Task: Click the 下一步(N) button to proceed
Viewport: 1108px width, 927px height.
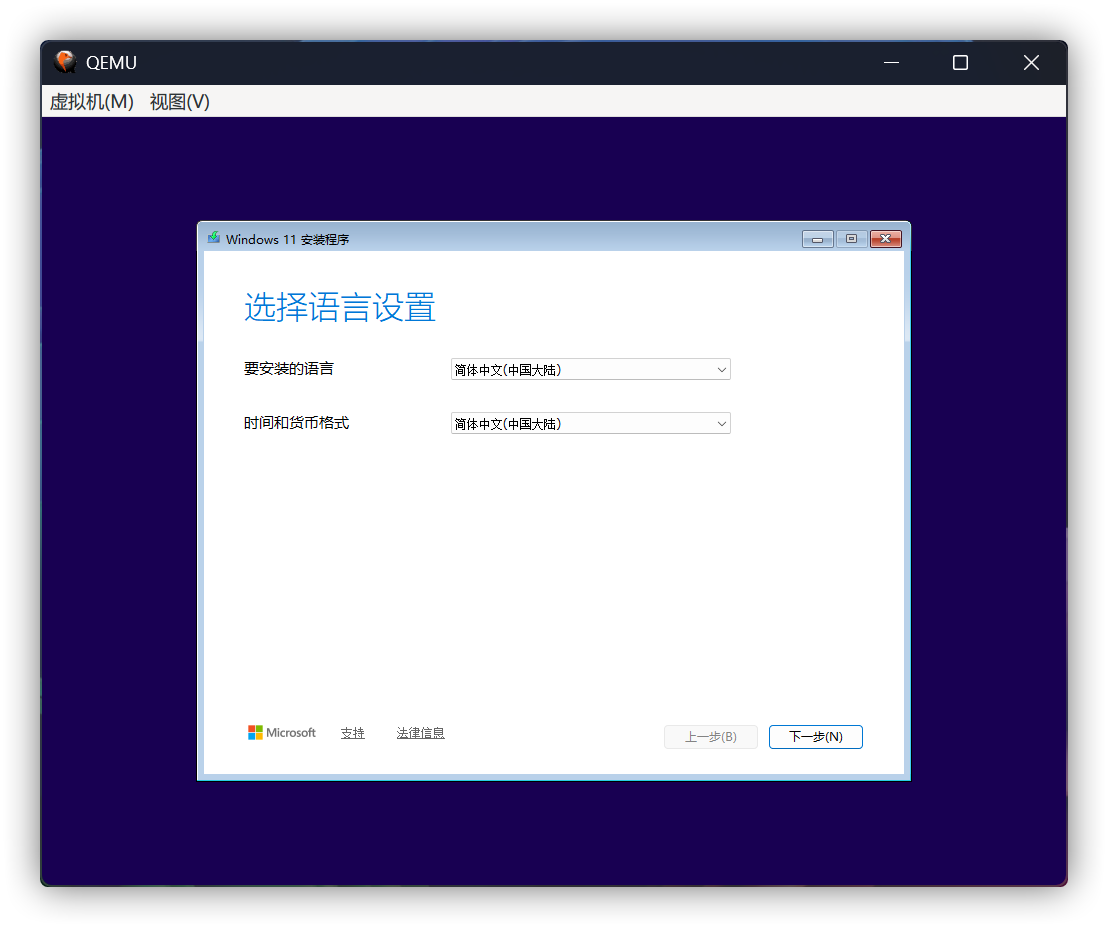Action: (x=815, y=736)
